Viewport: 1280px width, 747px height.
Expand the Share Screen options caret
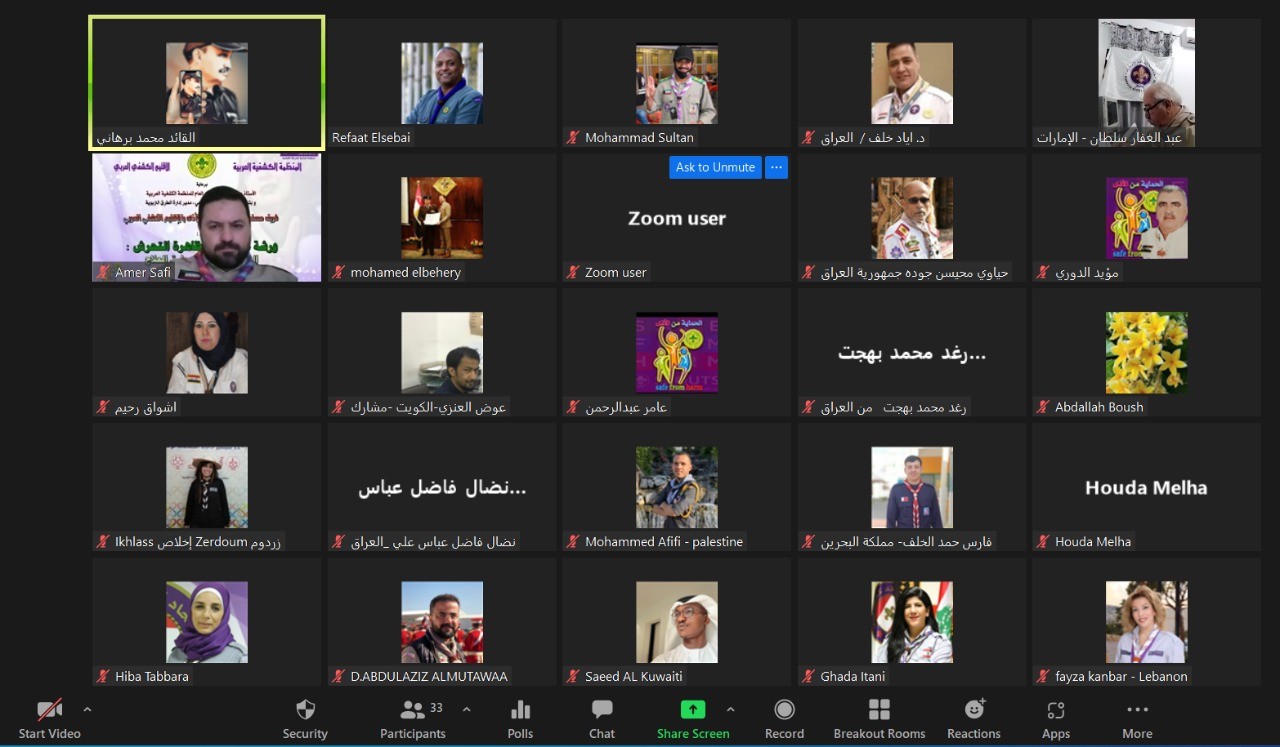730,709
